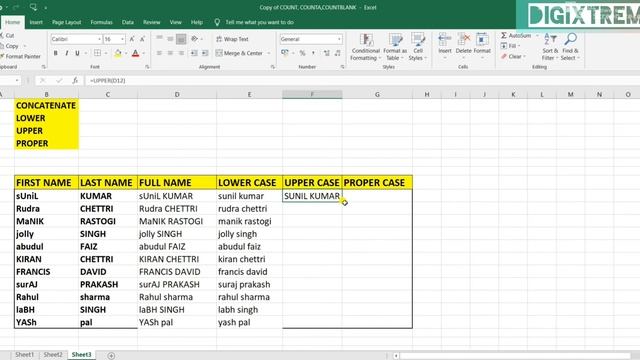Open the Page Layout tab

pyautogui.click(x=67, y=22)
